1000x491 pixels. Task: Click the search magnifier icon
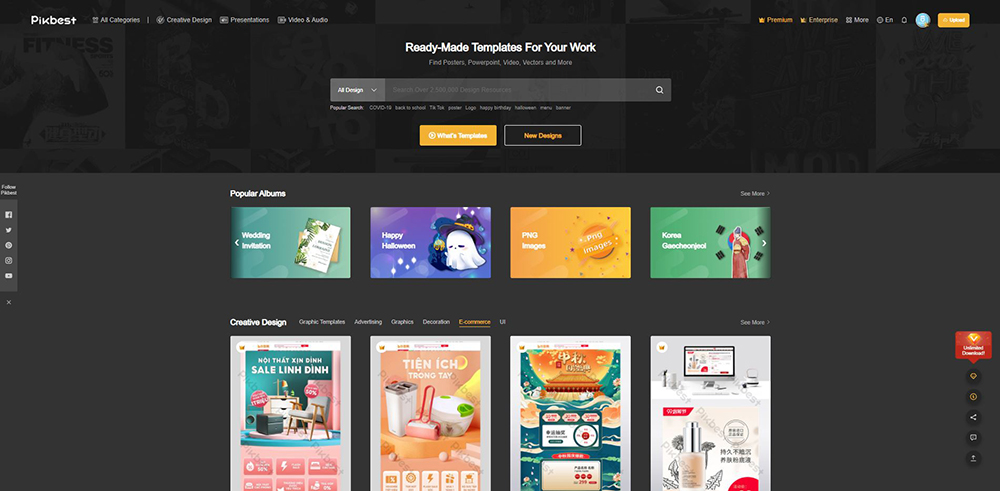[x=659, y=90]
